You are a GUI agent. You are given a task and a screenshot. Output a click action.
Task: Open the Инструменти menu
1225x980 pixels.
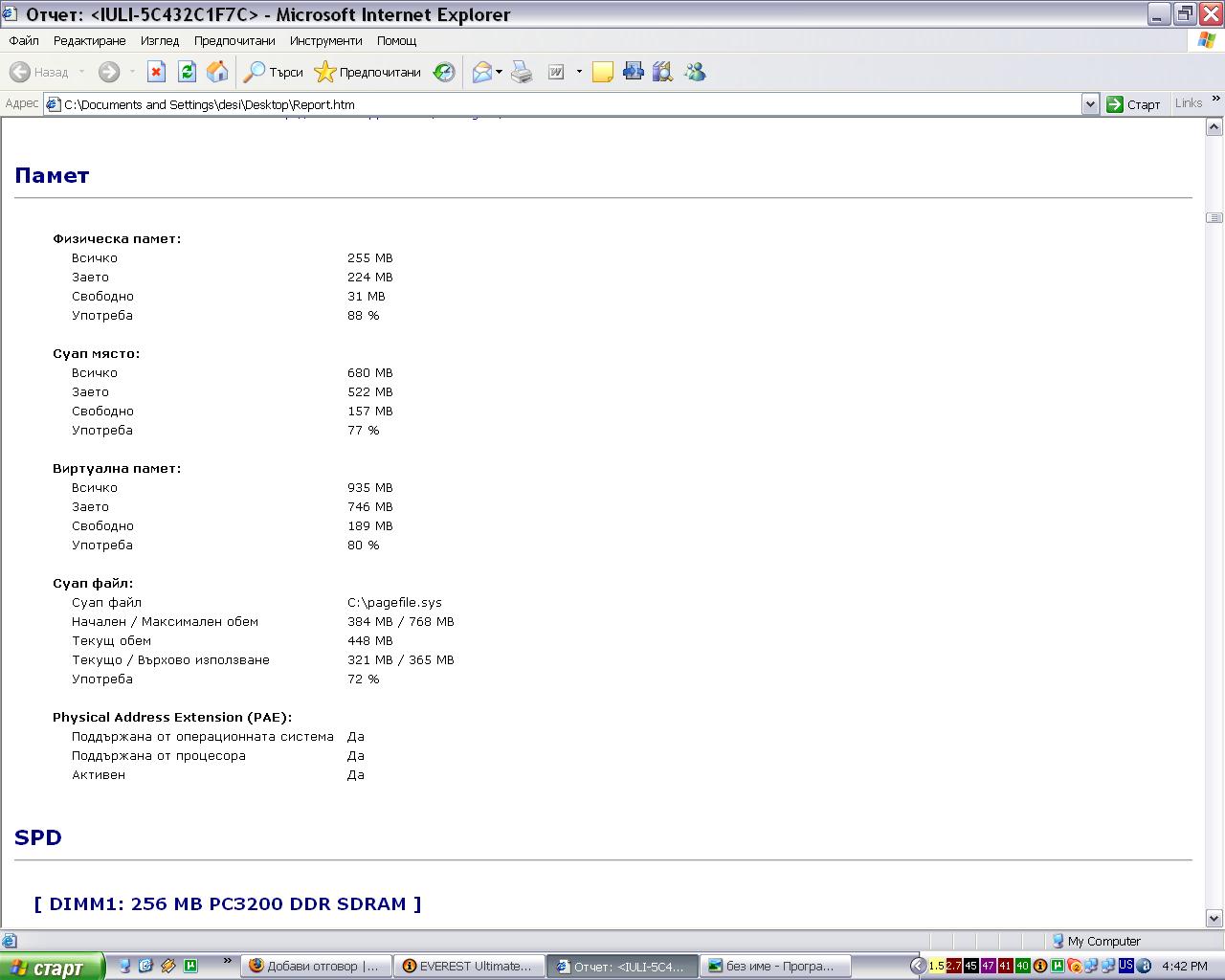[325, 40]
